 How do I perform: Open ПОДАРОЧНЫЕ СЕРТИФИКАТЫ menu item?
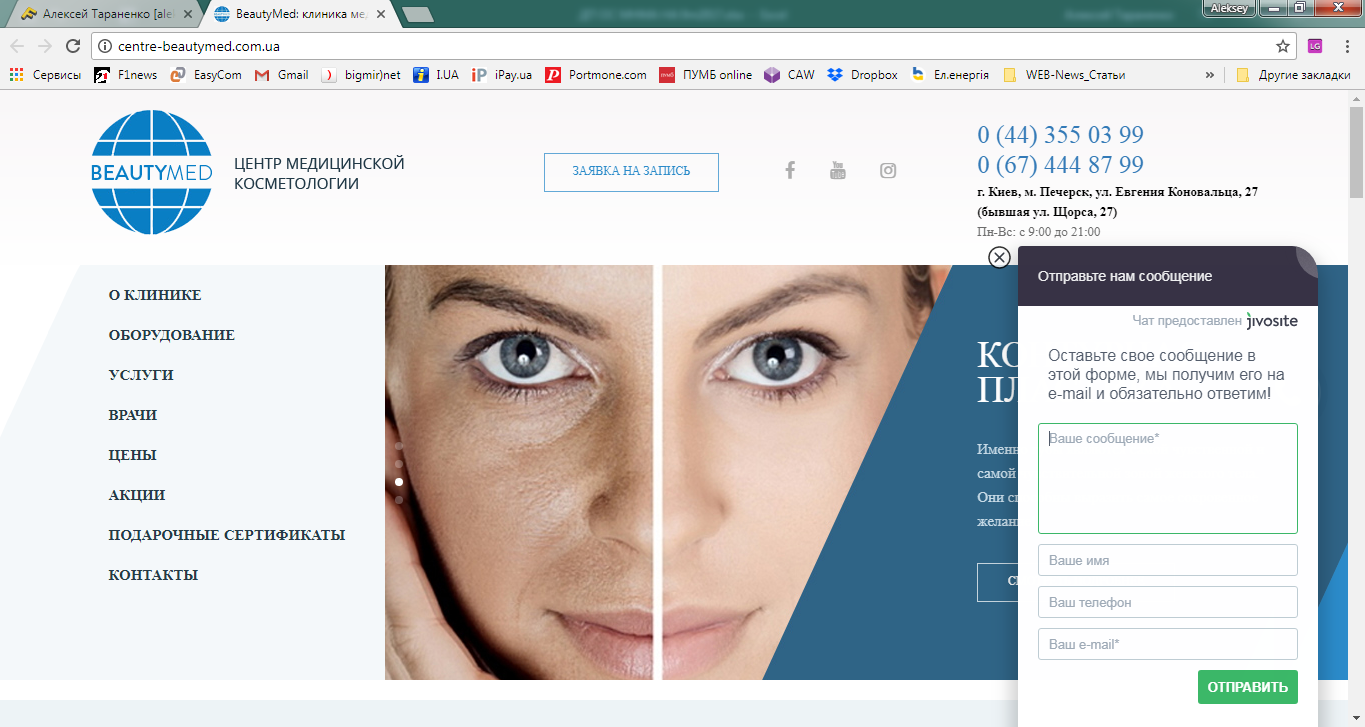[x=227, y=535]
